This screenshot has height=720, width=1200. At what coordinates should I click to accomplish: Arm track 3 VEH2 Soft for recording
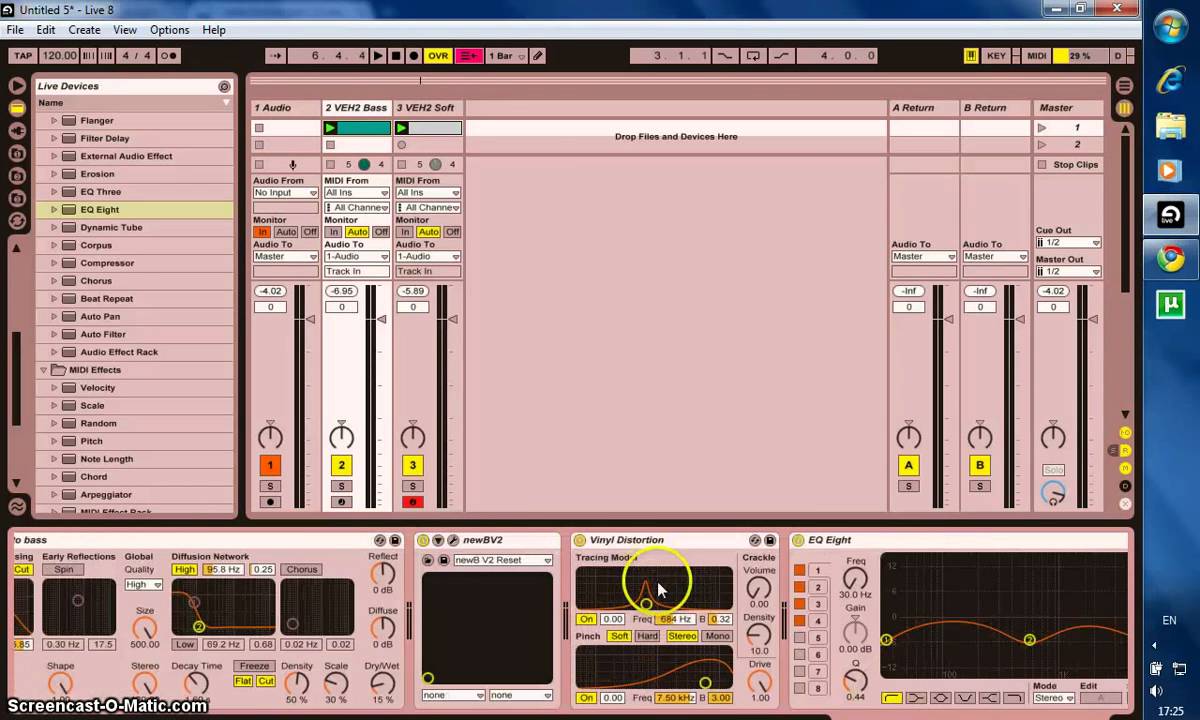point(412,502)
